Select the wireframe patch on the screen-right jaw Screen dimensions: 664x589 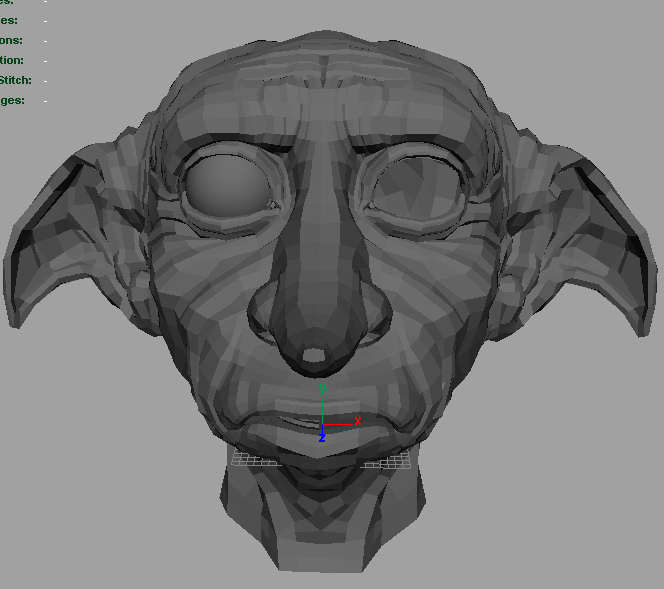pyautogui.click(x=388, y=459)
